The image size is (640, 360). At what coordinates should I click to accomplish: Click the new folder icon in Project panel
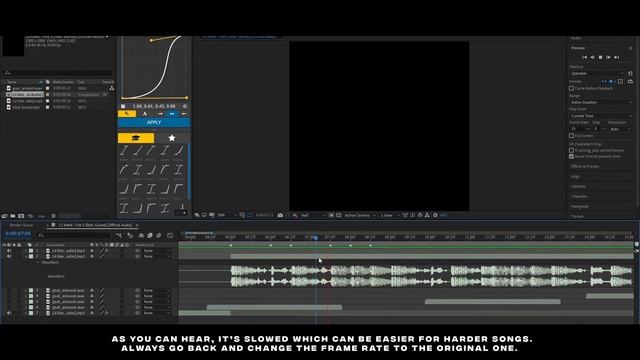point(13,216)
